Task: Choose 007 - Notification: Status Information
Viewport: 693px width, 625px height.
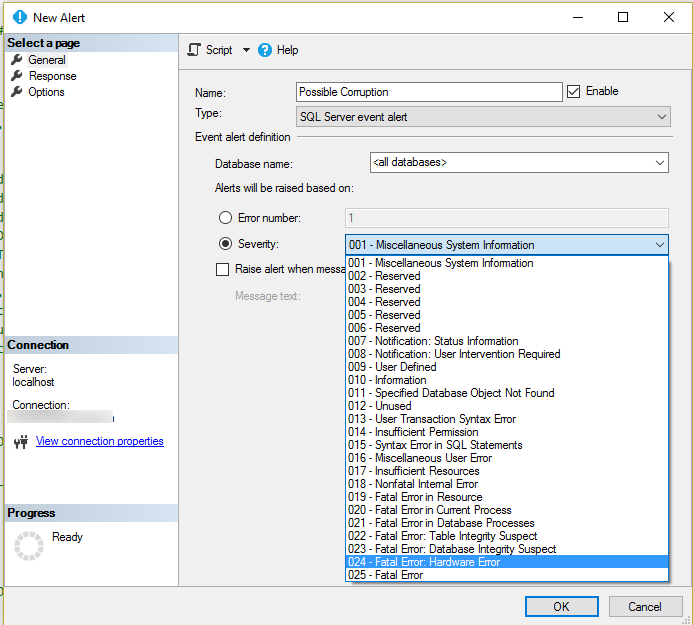Action: [506, 341]
